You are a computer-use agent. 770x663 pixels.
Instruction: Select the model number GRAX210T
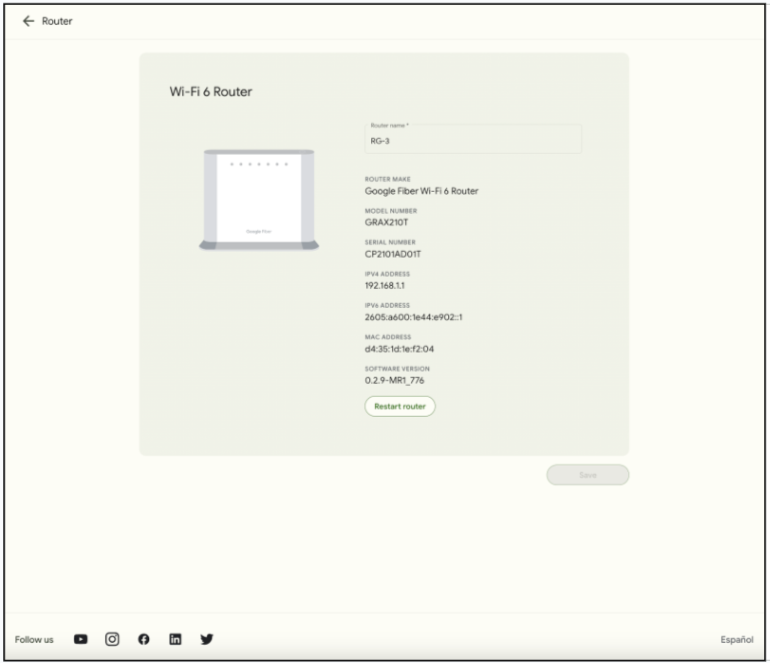click(x=386, y=222)
